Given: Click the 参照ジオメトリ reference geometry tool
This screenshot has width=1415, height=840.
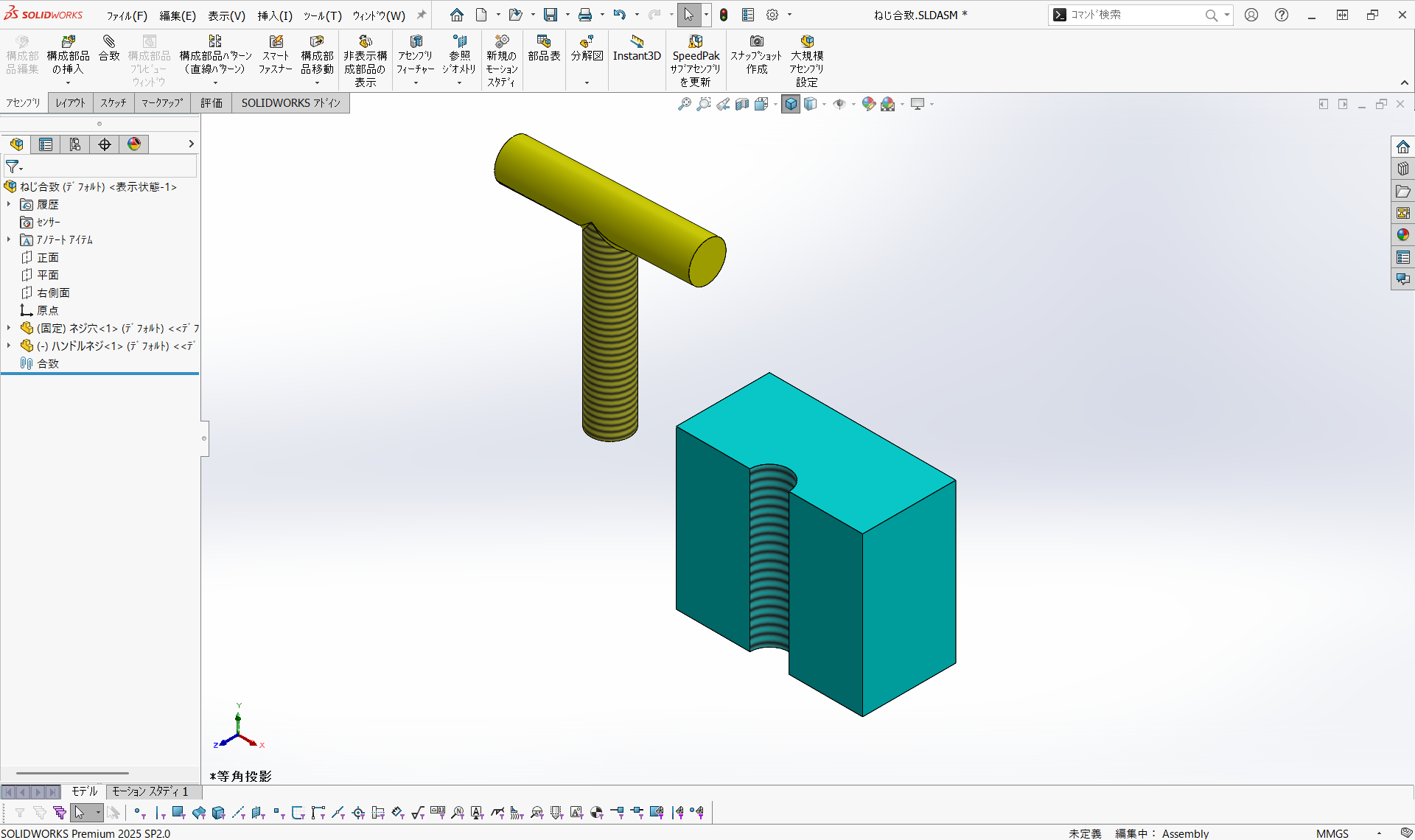Looking at the screenshot, I should (x=459, y=55).
